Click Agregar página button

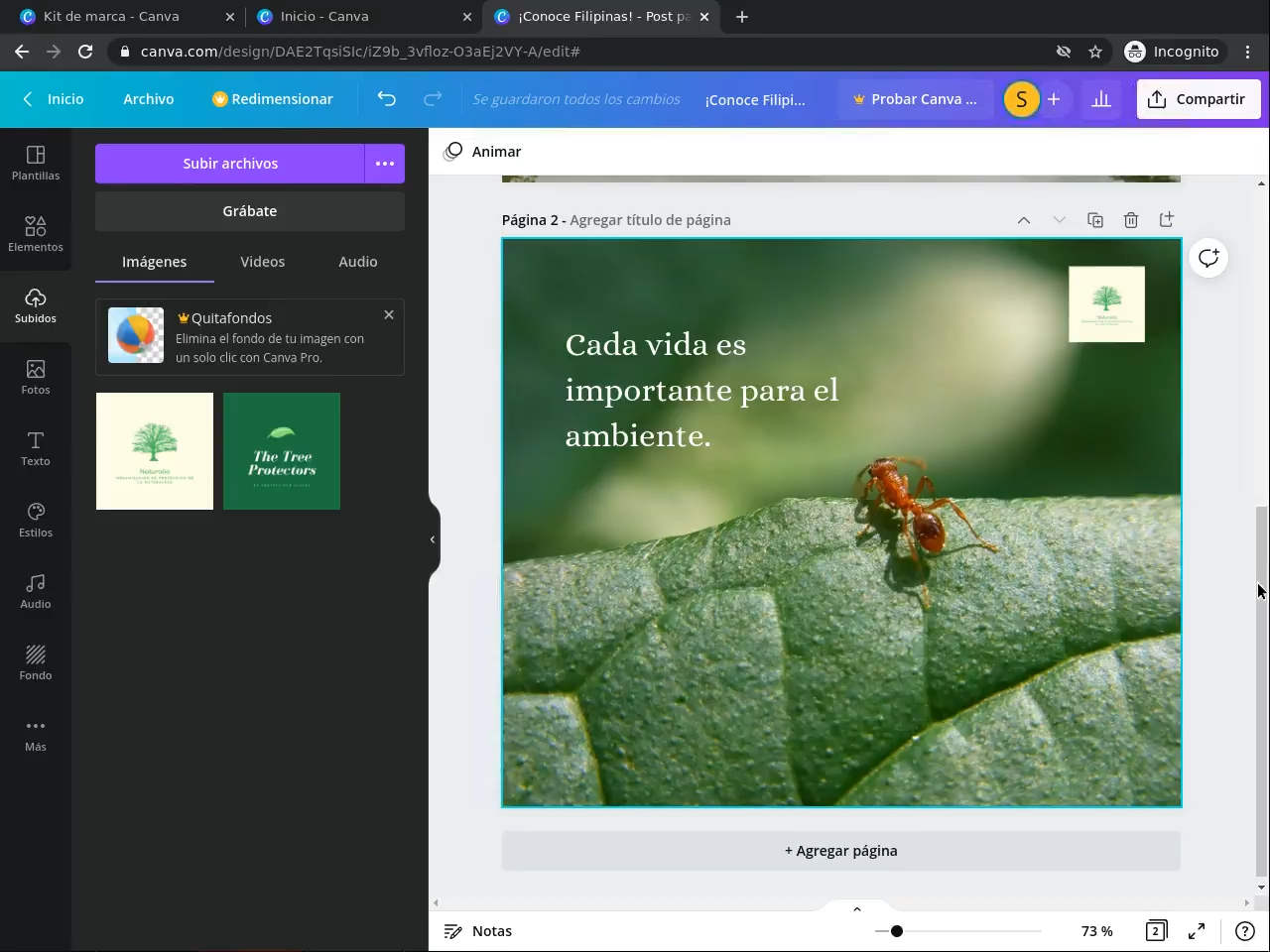click(841, 851)
